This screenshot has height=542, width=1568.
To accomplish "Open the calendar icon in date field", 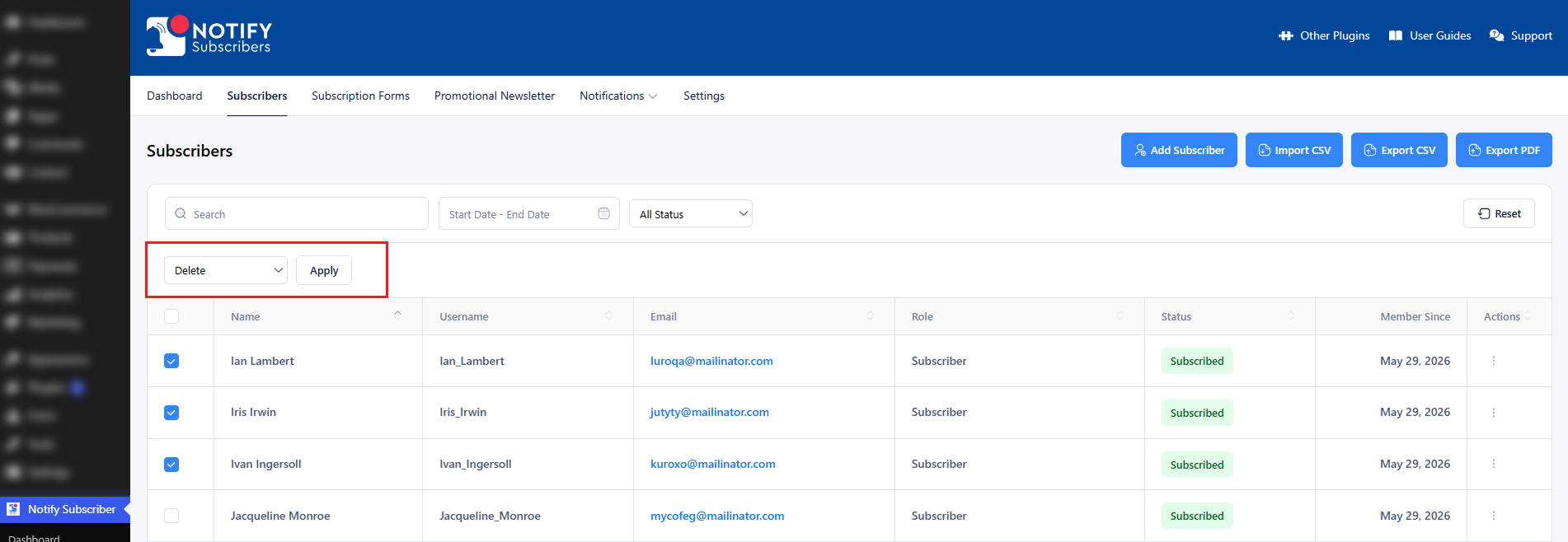I will [603, 213].
